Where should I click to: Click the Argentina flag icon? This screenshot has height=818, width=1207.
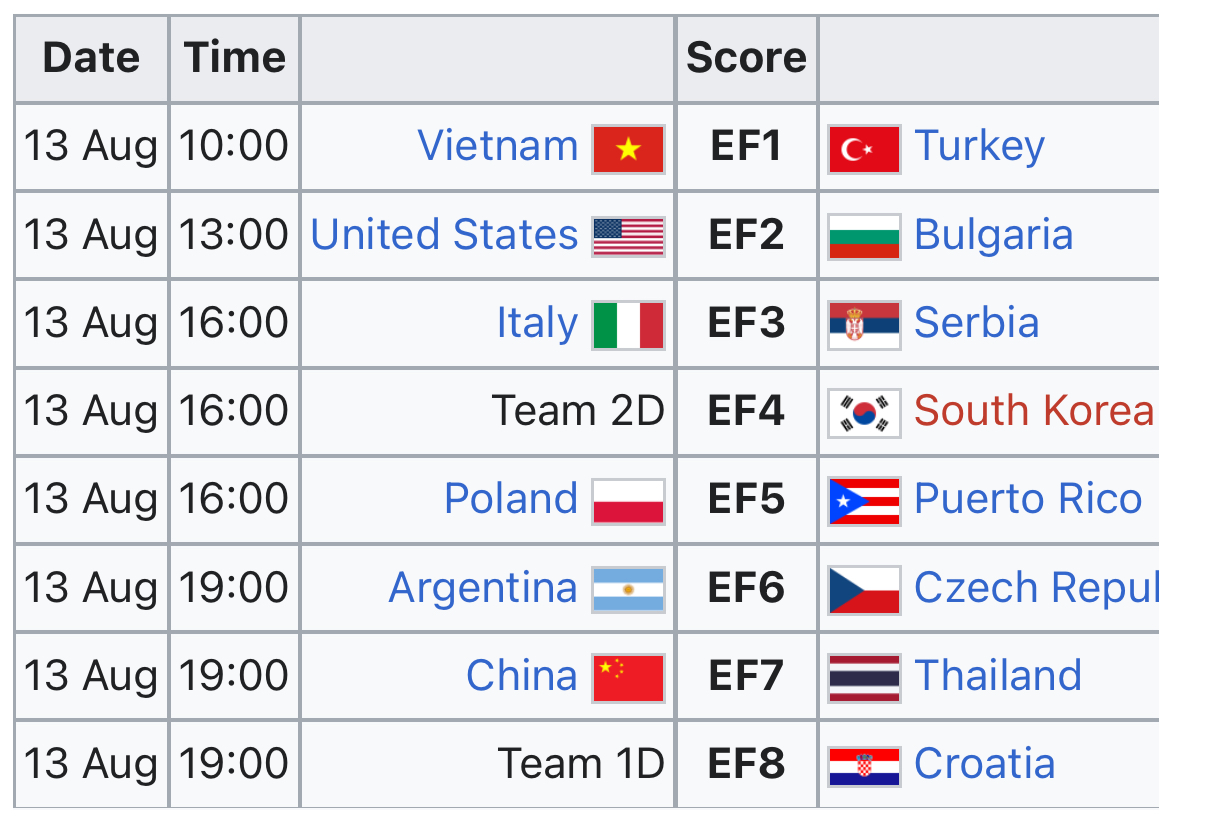[x=628, y=589]
